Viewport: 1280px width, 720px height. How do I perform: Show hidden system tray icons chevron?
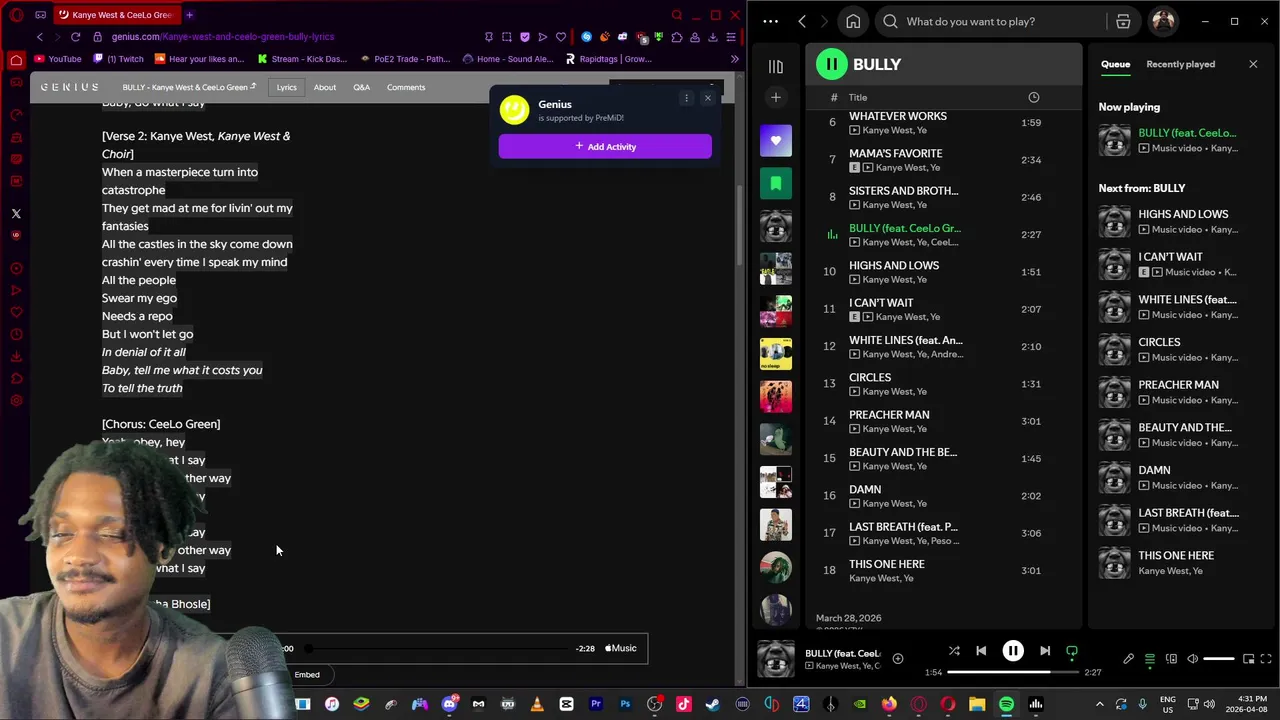1100,704
